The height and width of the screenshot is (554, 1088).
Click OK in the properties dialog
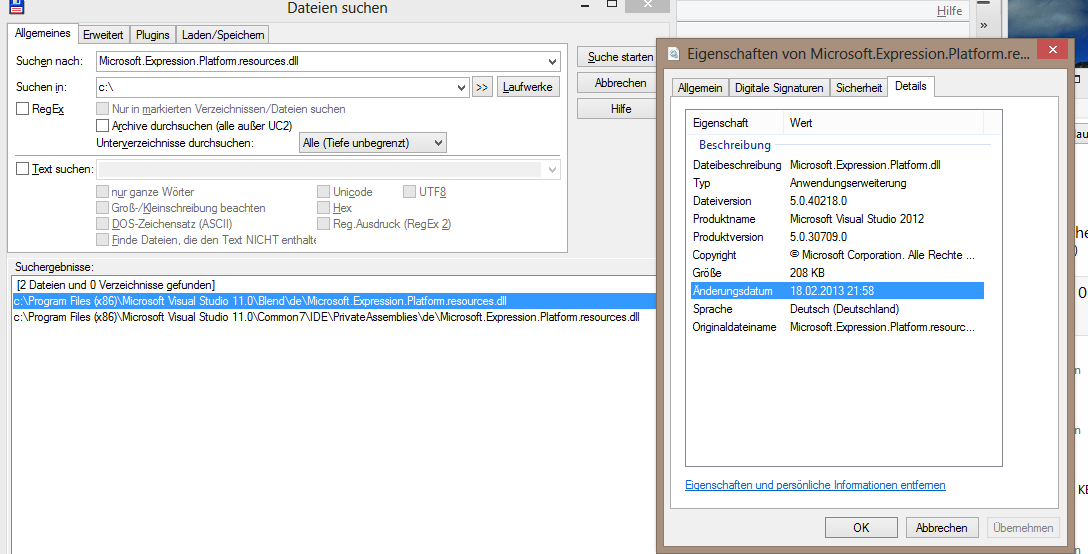(861, 528)
